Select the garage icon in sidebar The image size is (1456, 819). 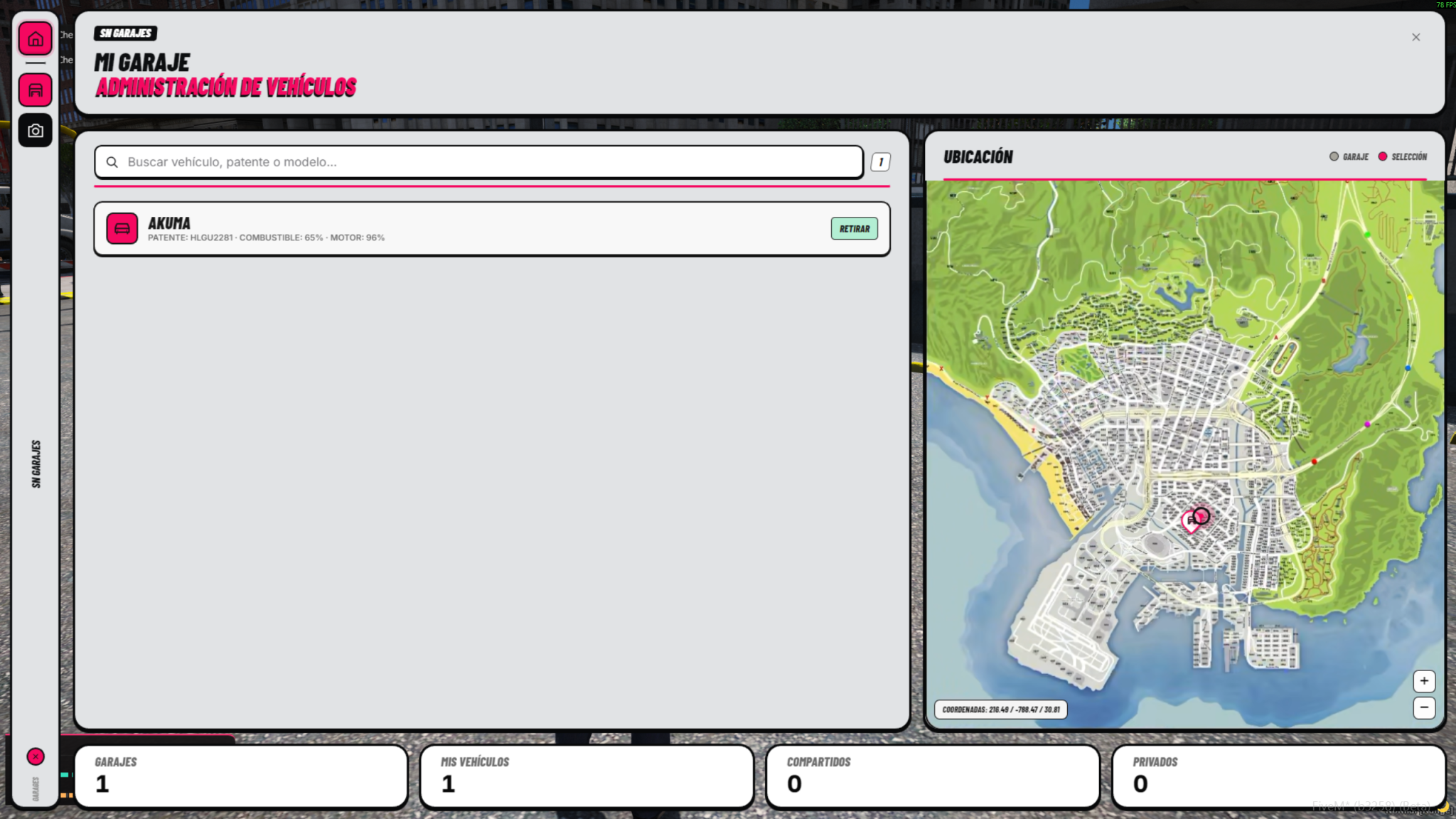pyautogui.click(x=35, y=90)
